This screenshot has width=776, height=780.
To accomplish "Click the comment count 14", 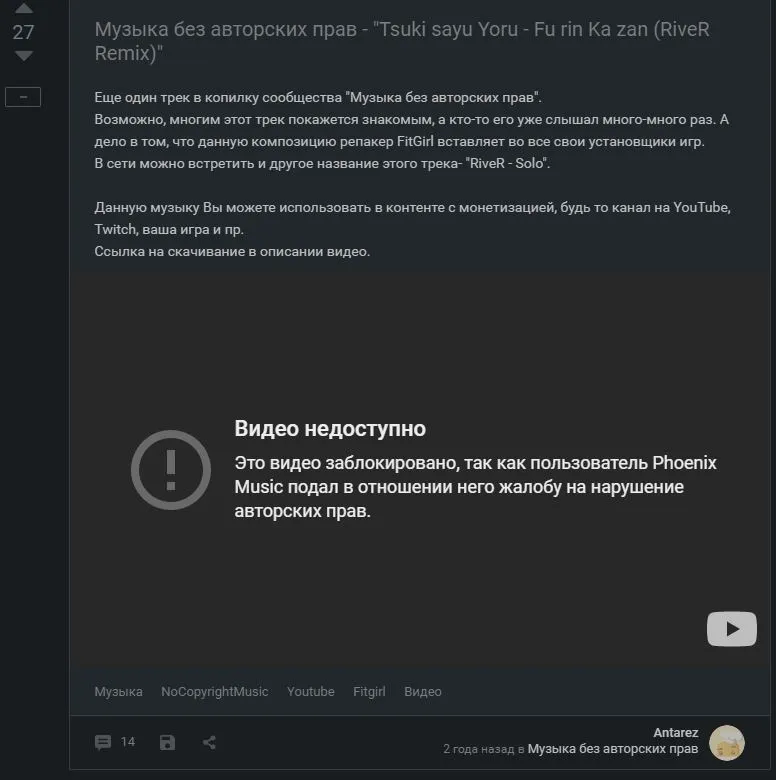I will 128,742.
